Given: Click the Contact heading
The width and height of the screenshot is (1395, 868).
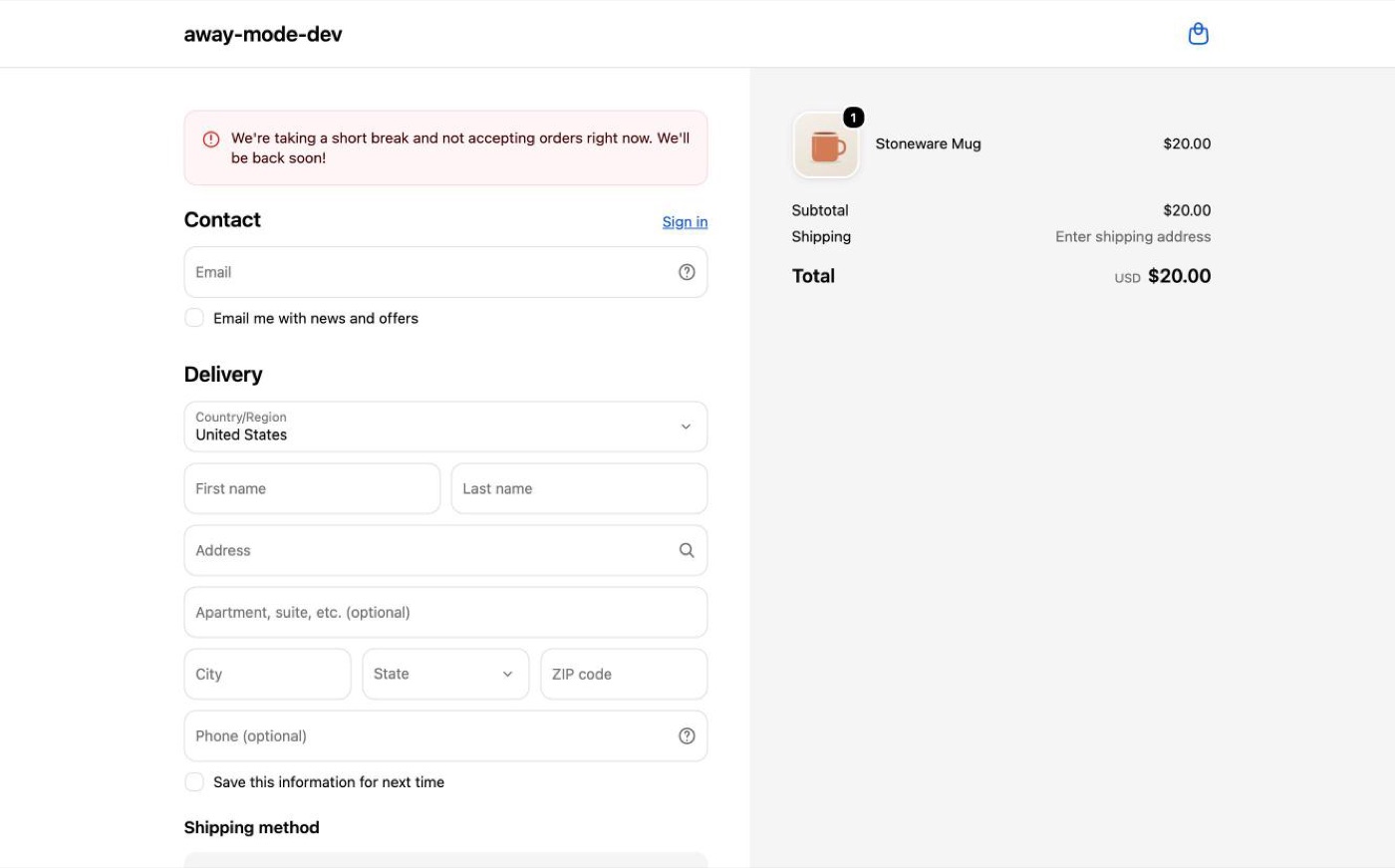Looking at the screenshot, I should pos(222,219).
